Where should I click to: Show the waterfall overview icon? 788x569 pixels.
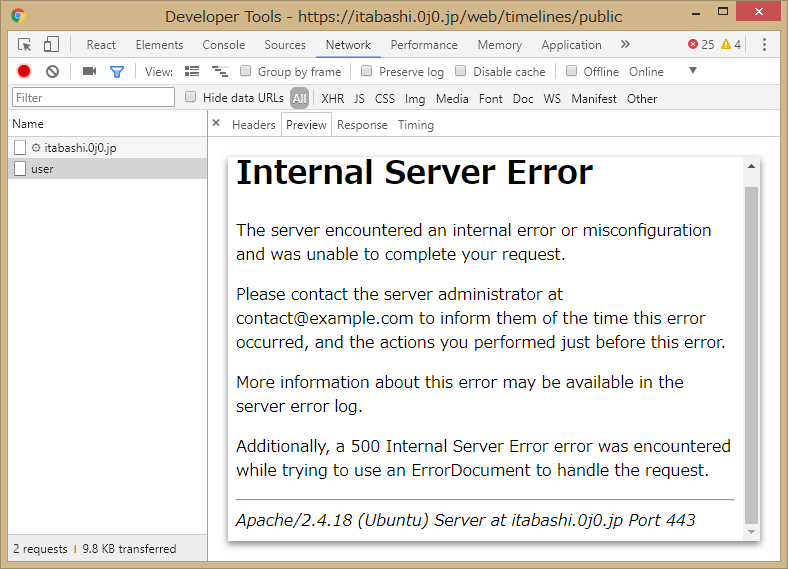coord(220,72)
